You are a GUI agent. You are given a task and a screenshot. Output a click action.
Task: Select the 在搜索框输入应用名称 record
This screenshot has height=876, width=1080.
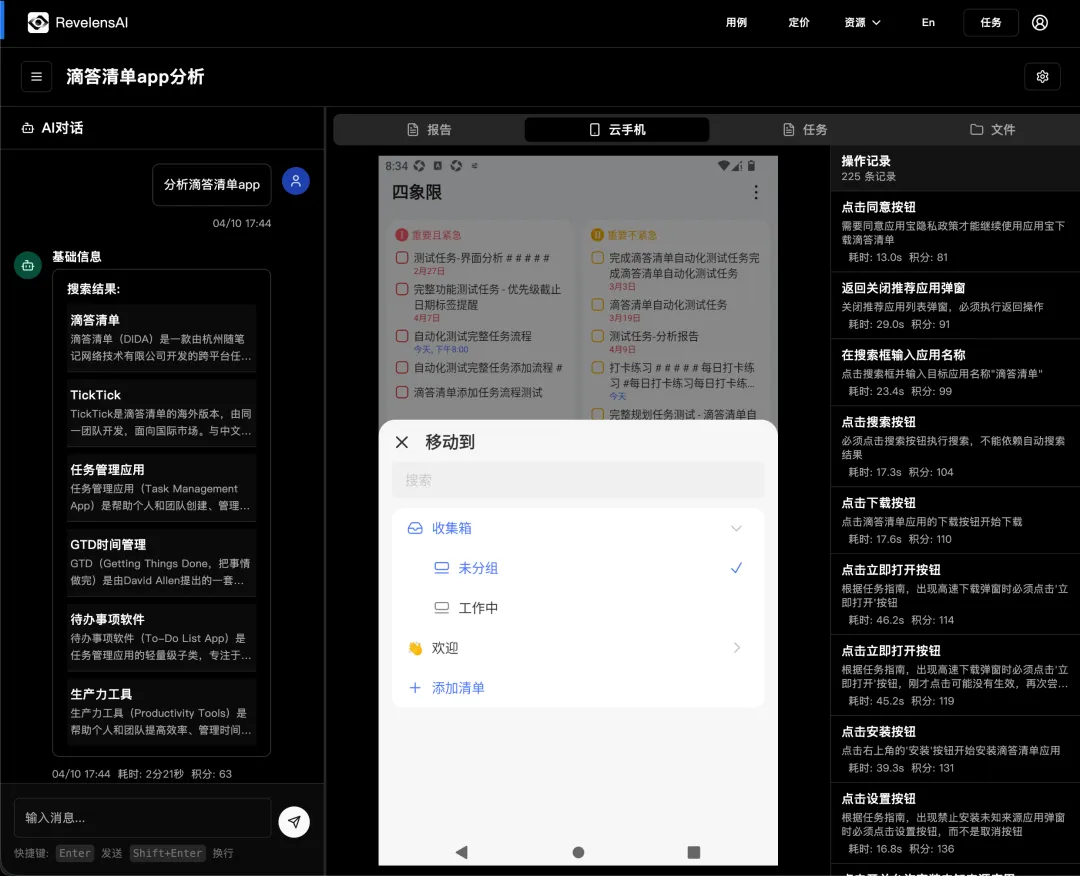coord(955,373)
